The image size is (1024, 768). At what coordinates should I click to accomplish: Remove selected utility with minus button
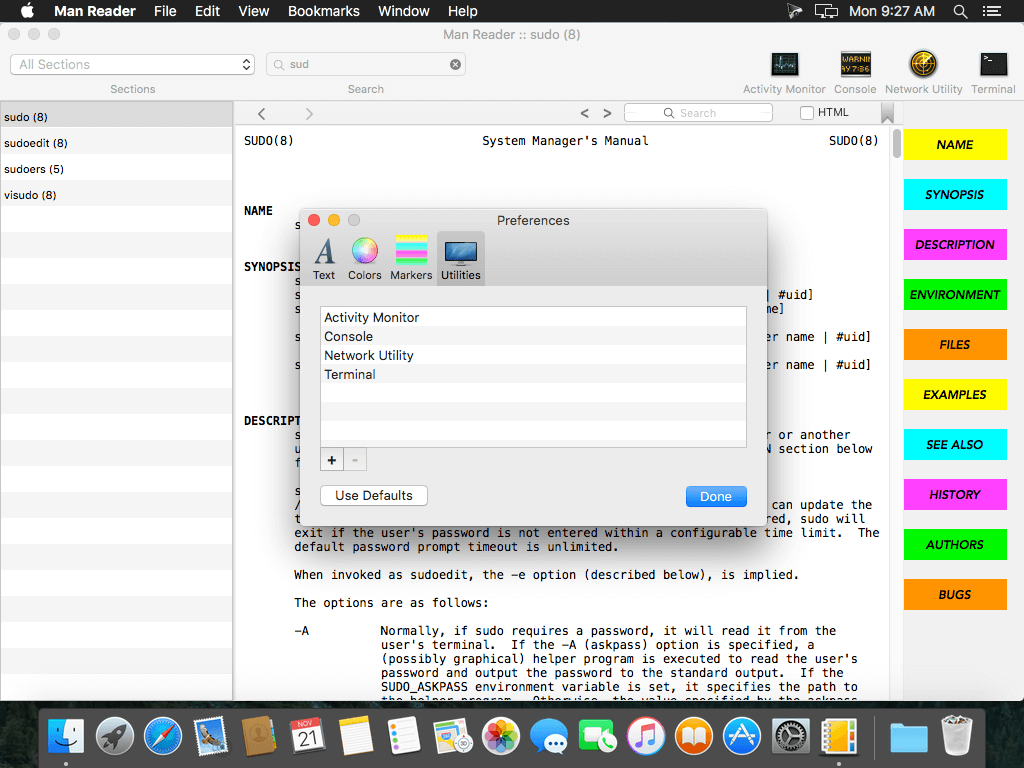tap(355, 460)
